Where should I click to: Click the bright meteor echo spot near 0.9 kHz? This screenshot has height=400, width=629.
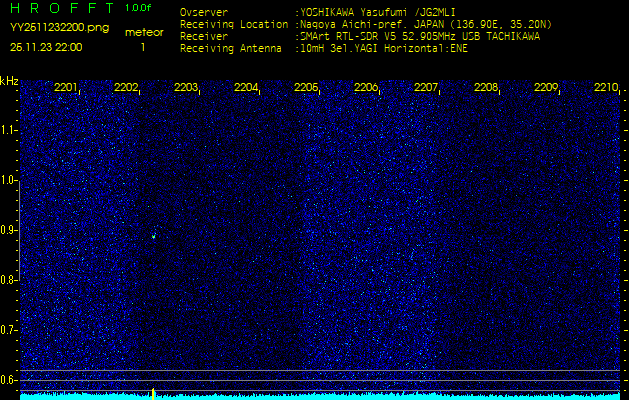click(x=154, y=236)
